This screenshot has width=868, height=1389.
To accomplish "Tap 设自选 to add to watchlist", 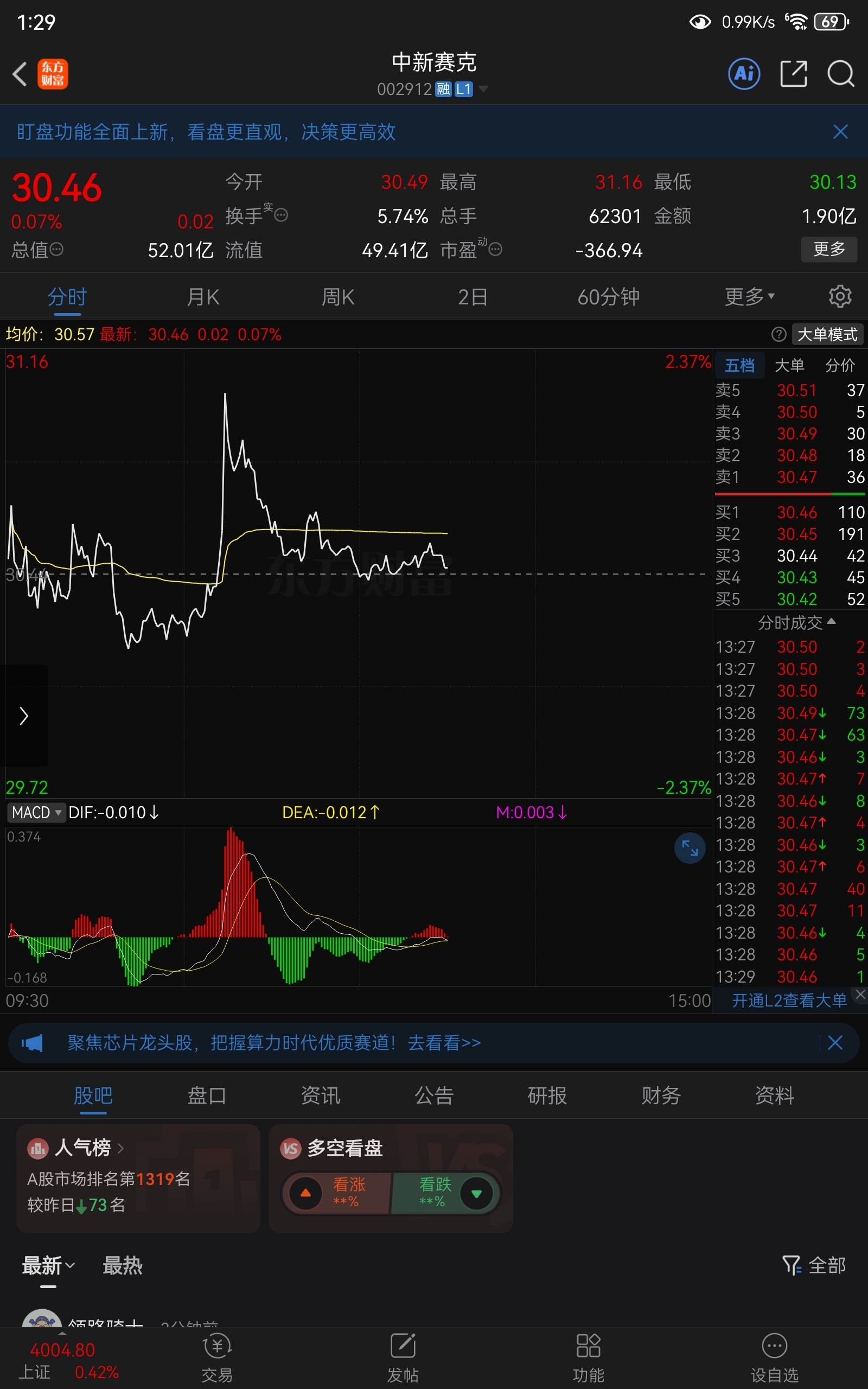I will (x=775, y=1357).
